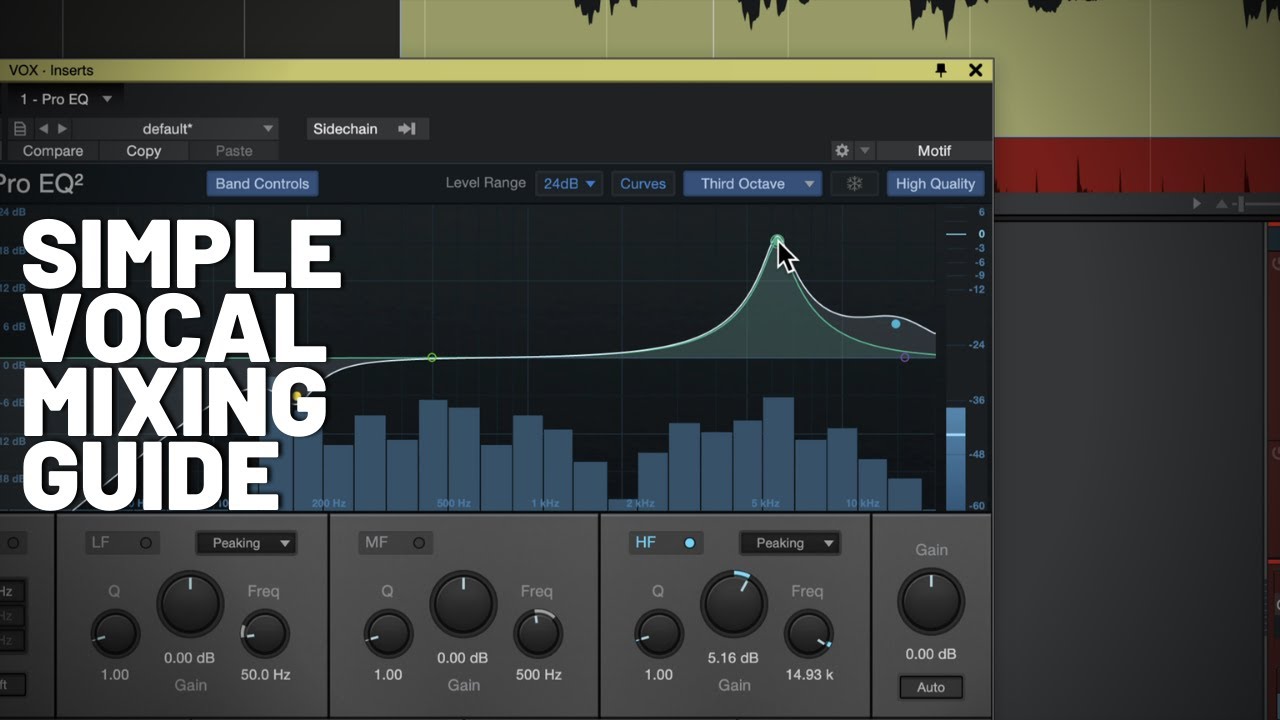Pin the VOX Inserts plugin window
This screenshot has width=1280, height=720.
click(940, 70)
